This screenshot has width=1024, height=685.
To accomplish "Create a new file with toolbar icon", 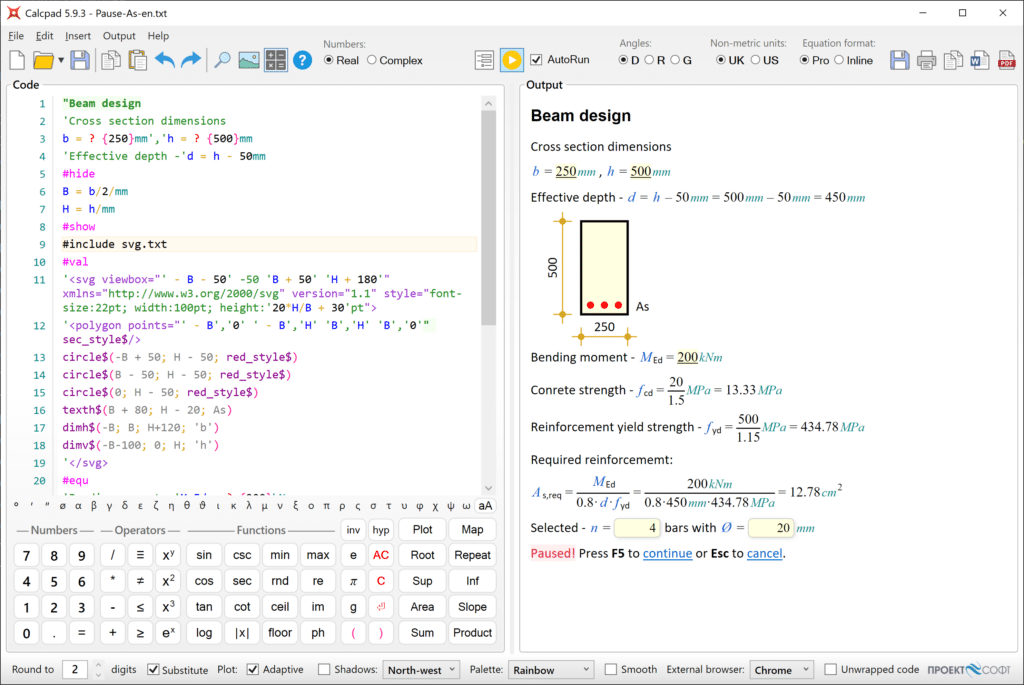I will click(x=18, y=61).
